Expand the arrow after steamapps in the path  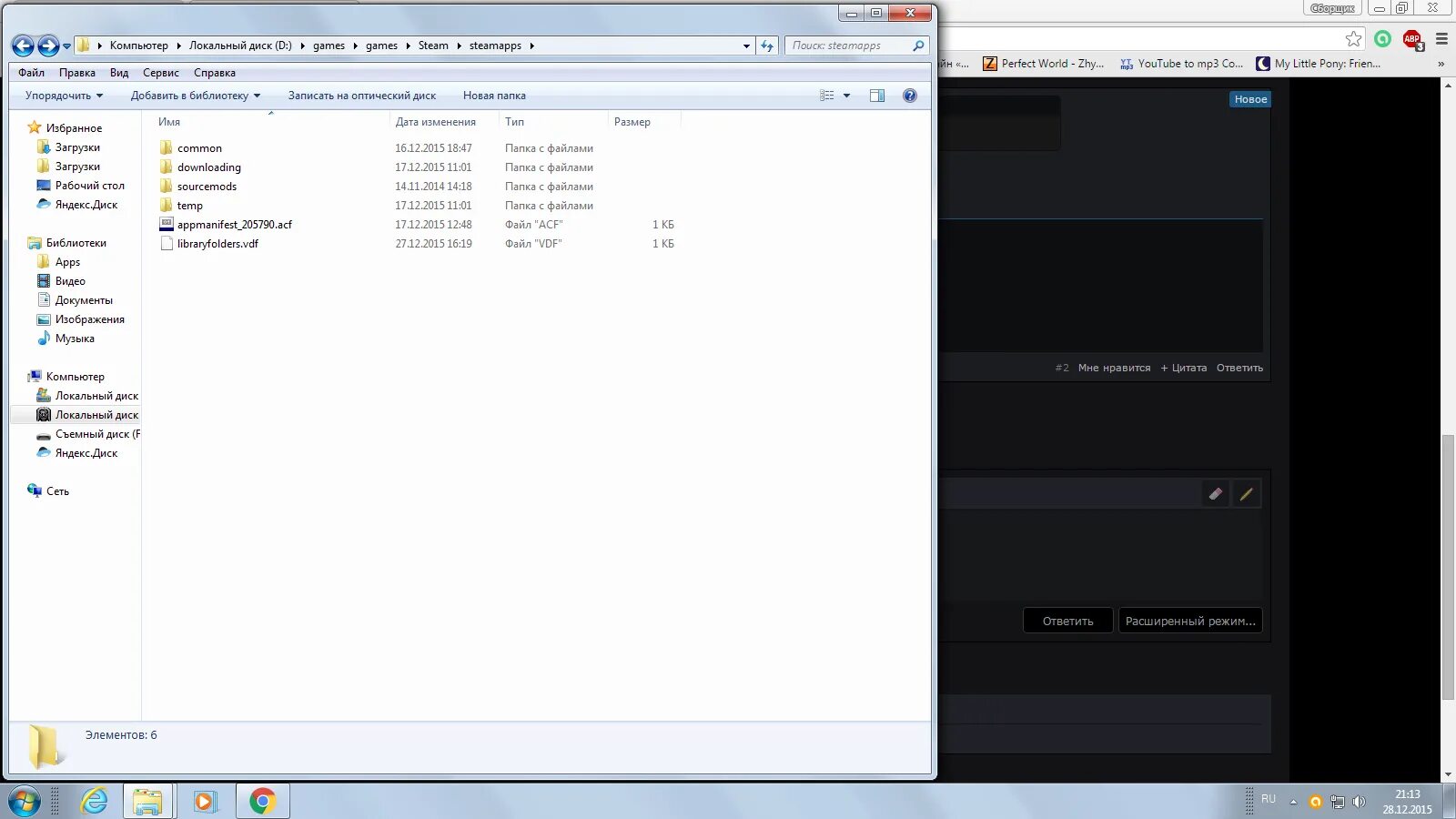pyautogui.click(x=531, y=45)
